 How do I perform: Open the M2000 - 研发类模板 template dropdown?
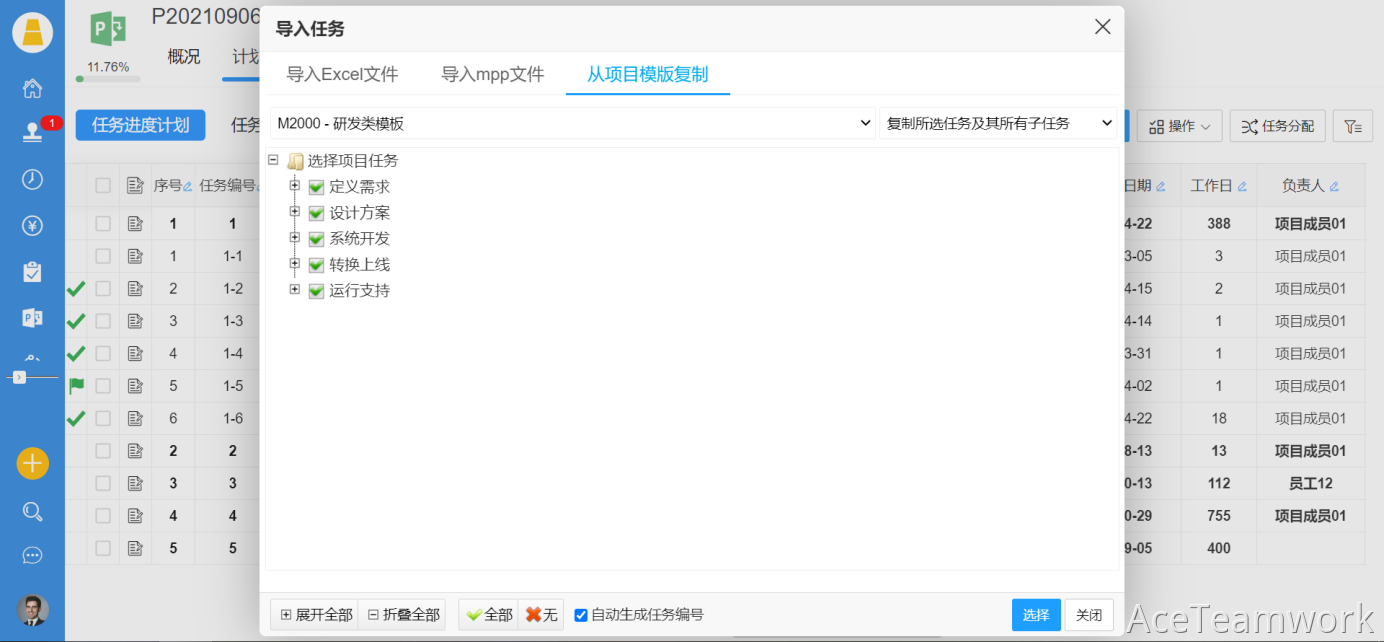[x=573, y=123]
